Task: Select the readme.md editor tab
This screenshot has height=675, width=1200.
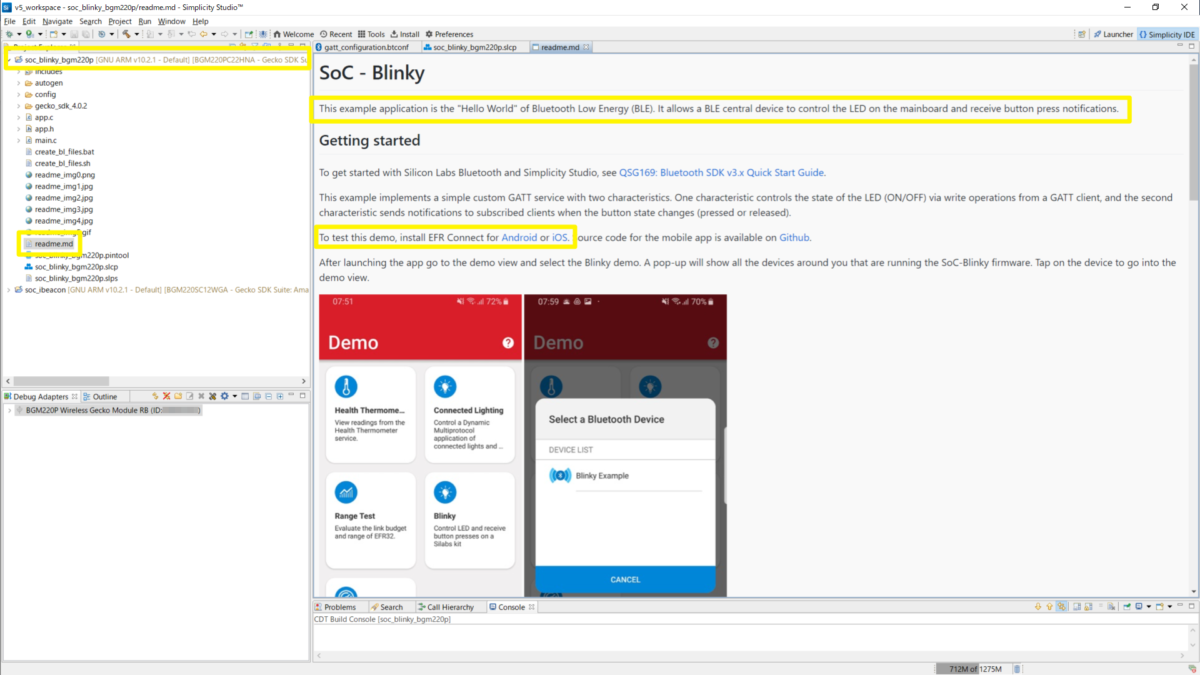Action: (560, 47)
